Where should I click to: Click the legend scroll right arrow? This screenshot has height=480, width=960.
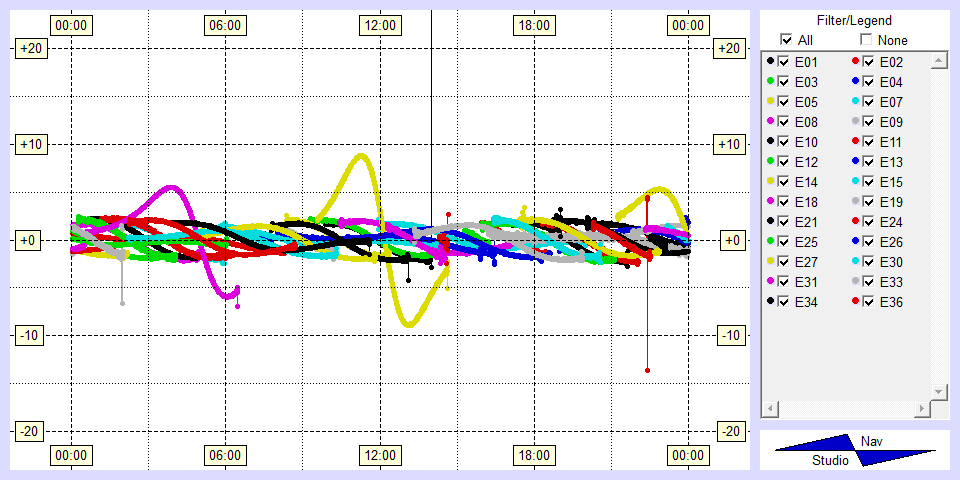[921, 410]
